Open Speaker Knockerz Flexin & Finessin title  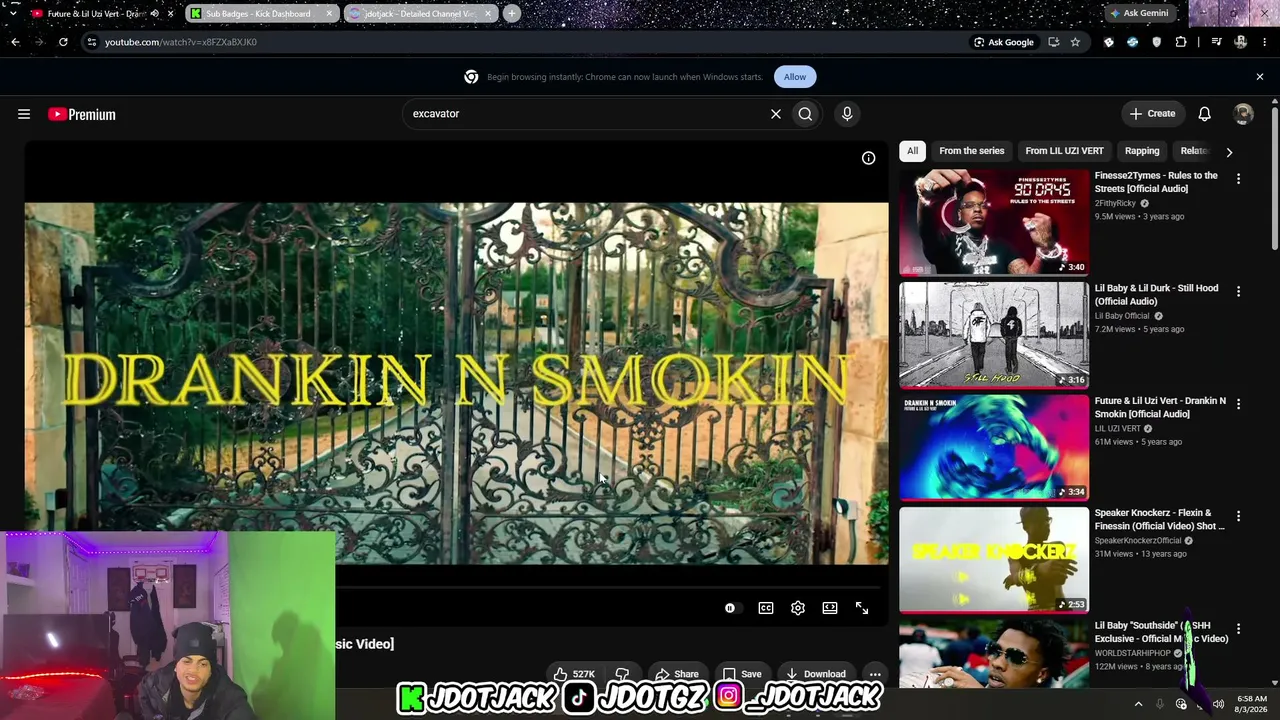click(x=1160, y=520)
